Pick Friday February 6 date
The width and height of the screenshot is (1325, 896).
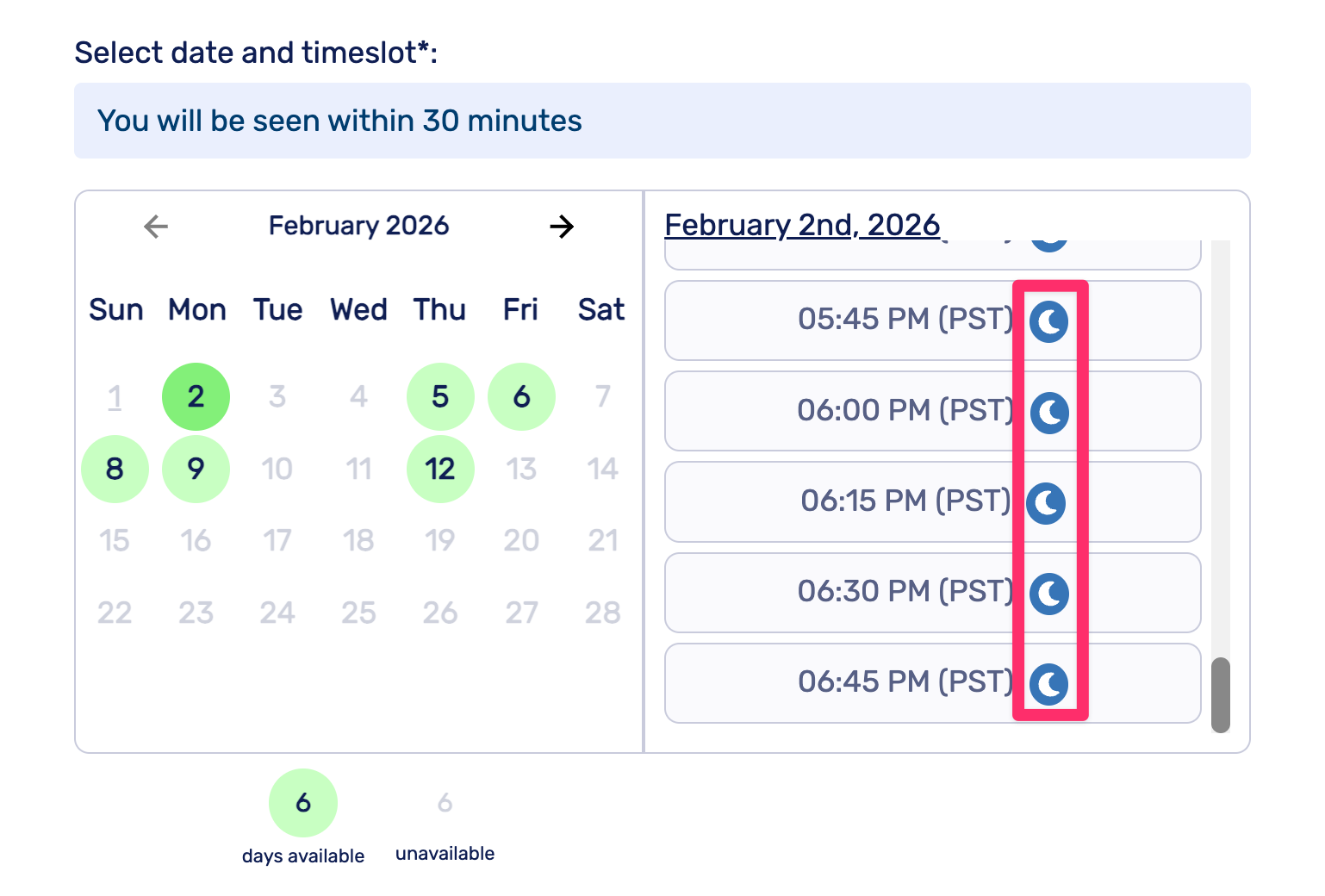(x=521, y=396)
